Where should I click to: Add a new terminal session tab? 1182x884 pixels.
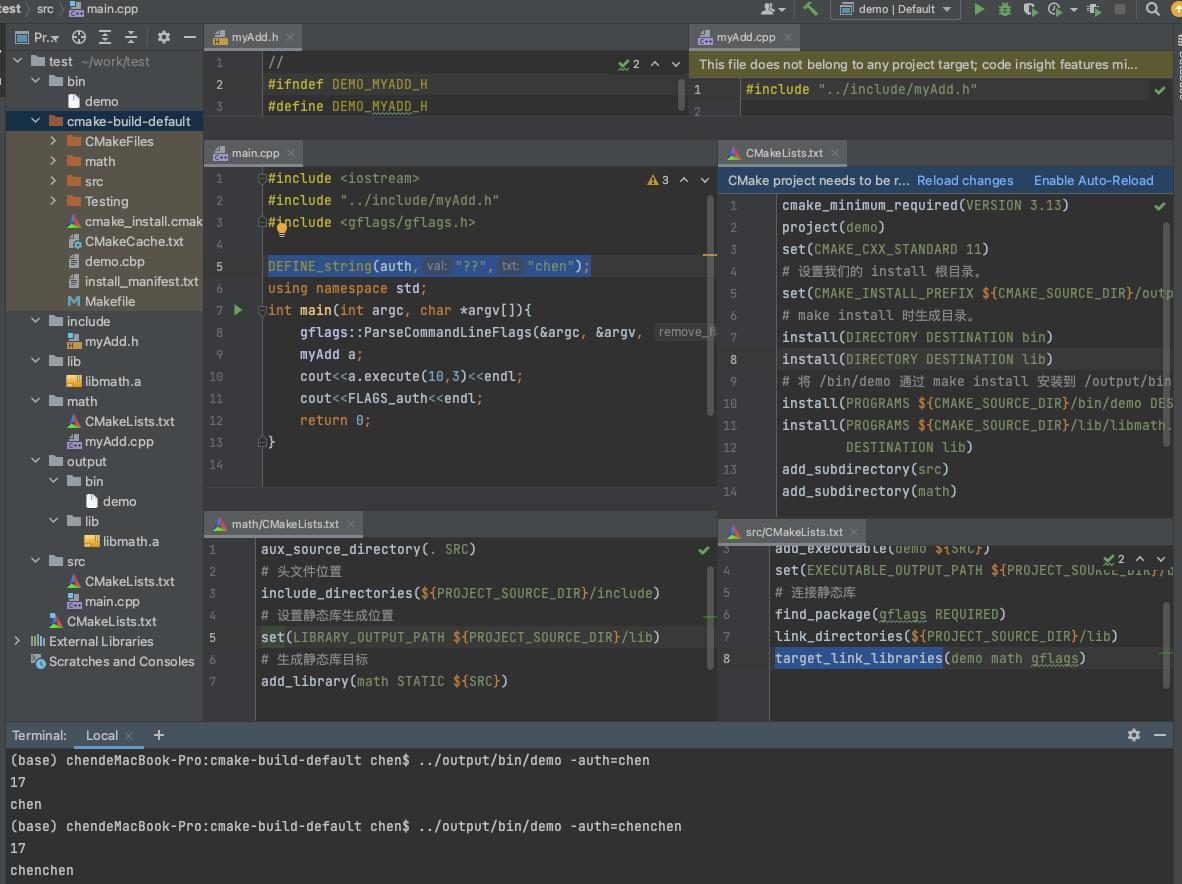[x=159, y=735]
